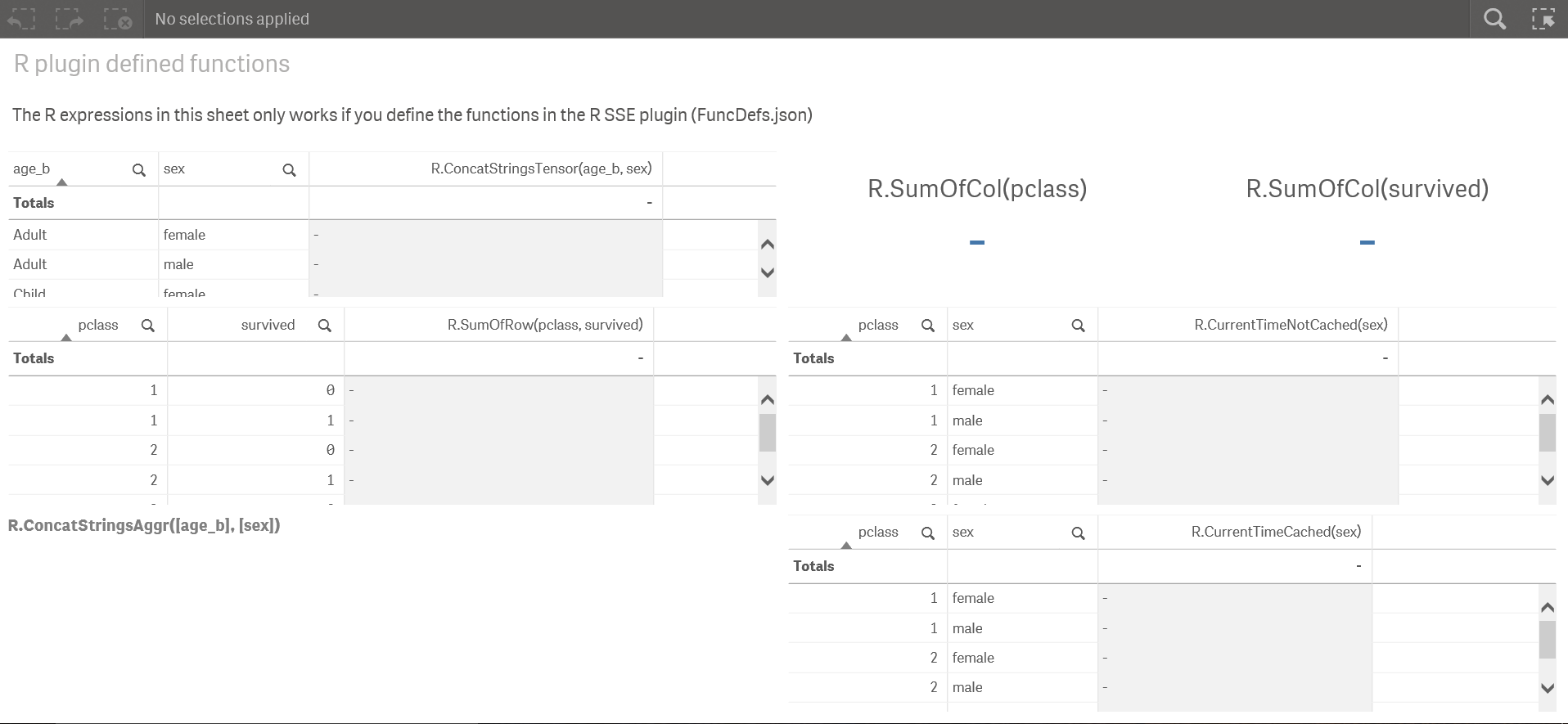Open the selections tool icon

[x=1543, y=19]
